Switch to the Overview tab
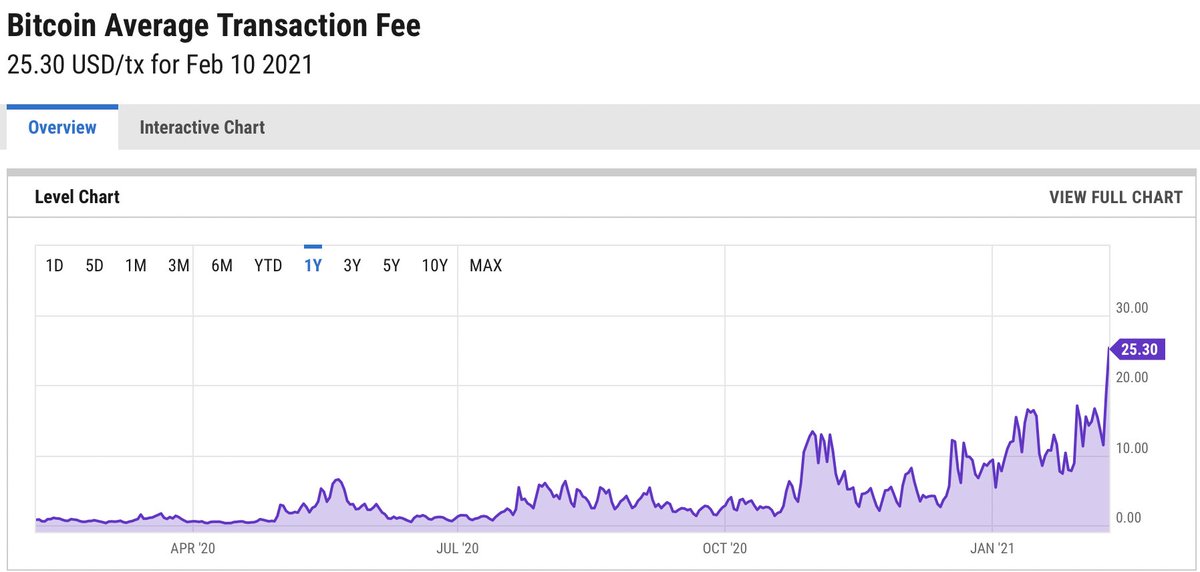1200x572 pixels. coord(62,127)
